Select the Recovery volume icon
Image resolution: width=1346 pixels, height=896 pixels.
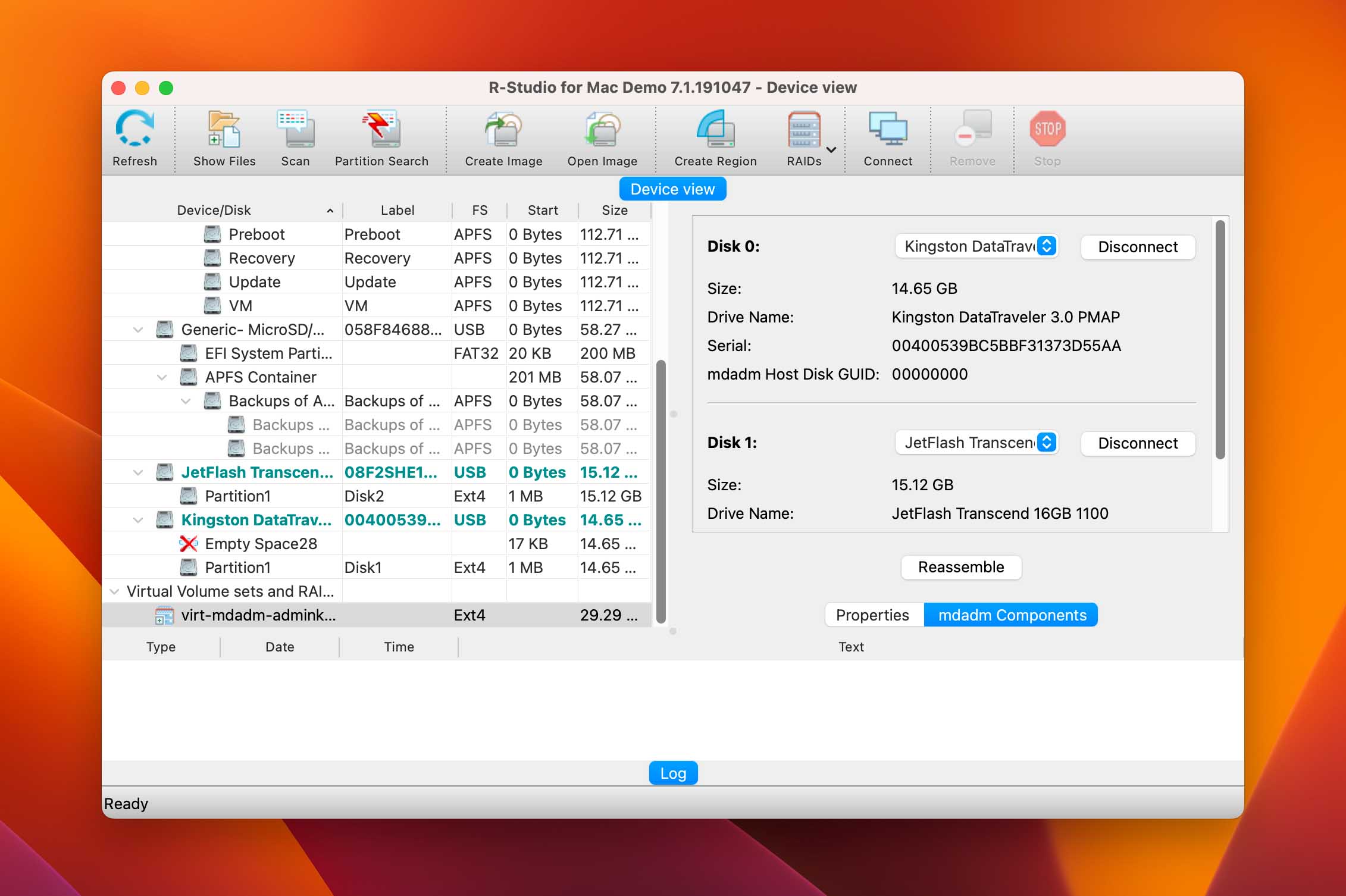pos(212,258)
